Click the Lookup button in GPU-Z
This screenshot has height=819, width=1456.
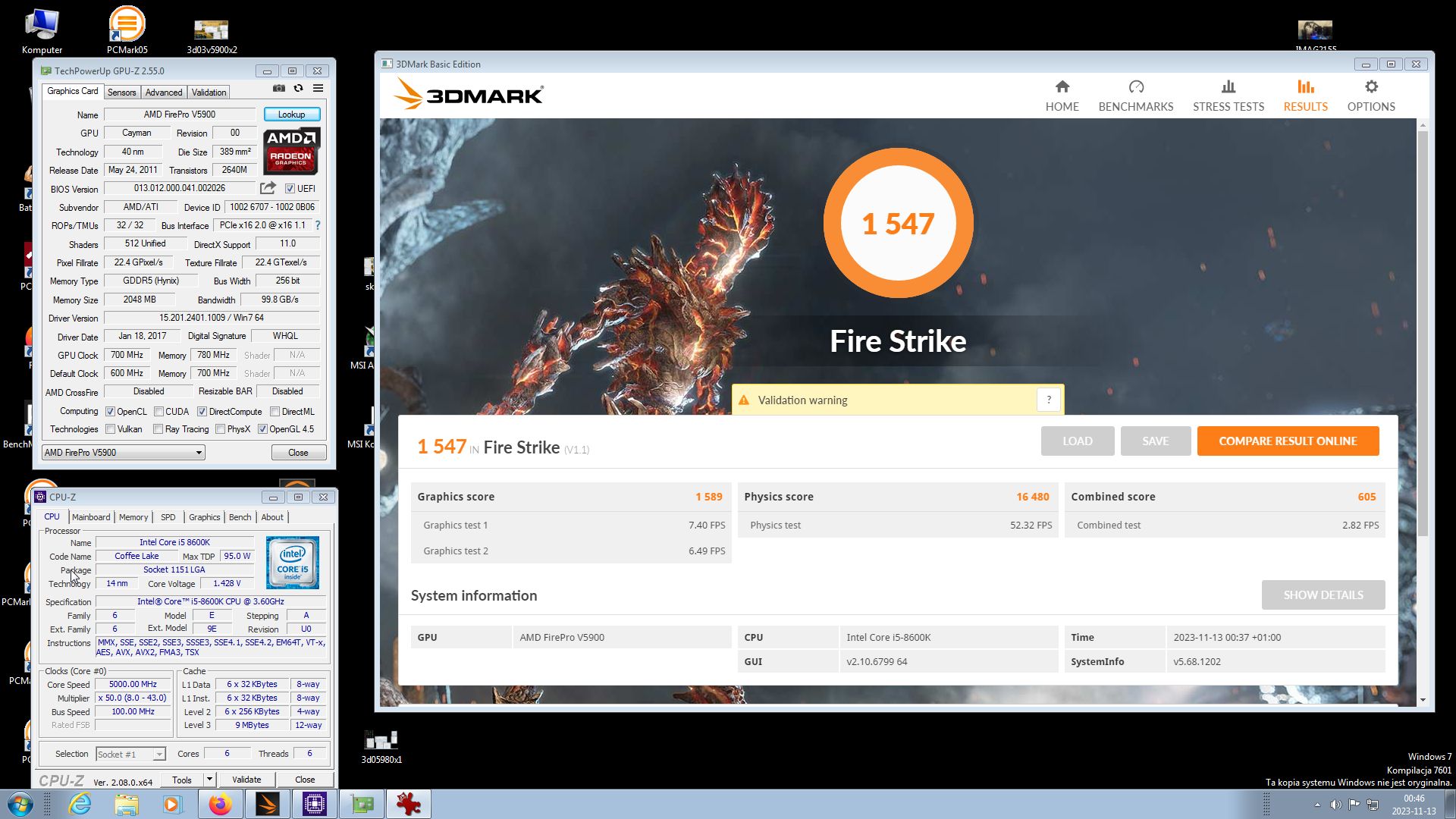pyautogui.click(x=292, y=115)
